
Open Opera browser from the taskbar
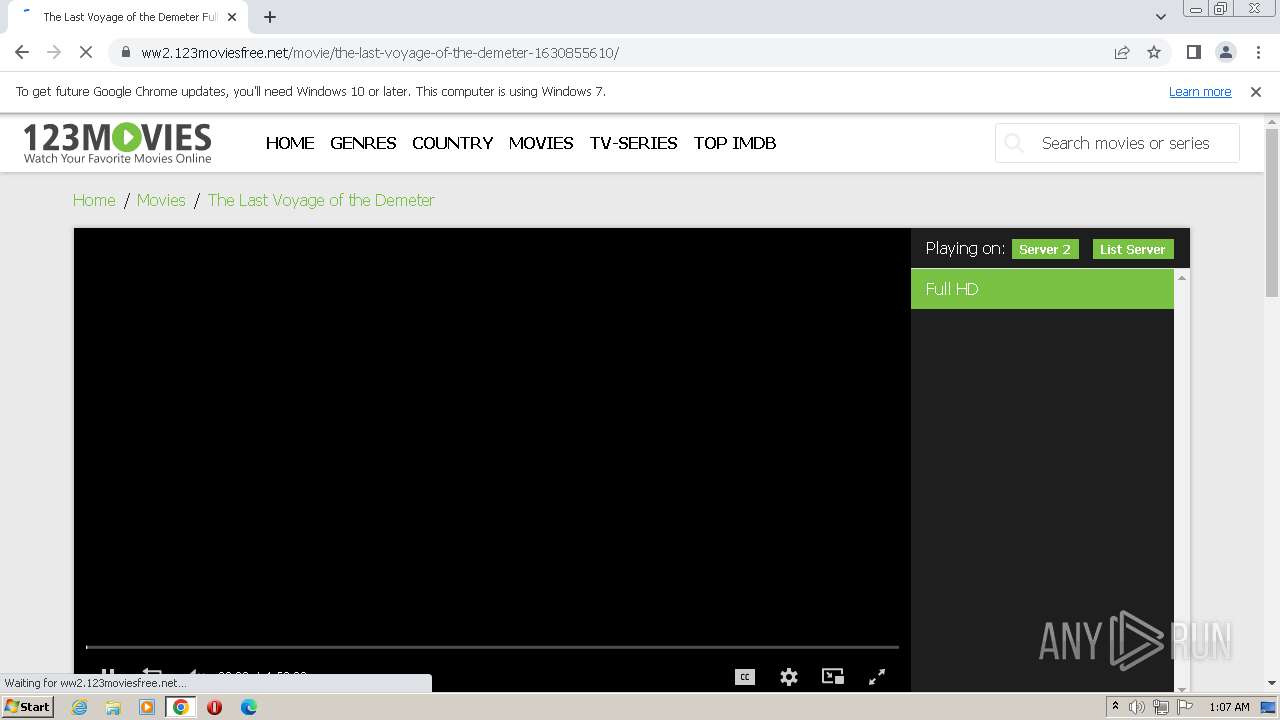point(214,707)
